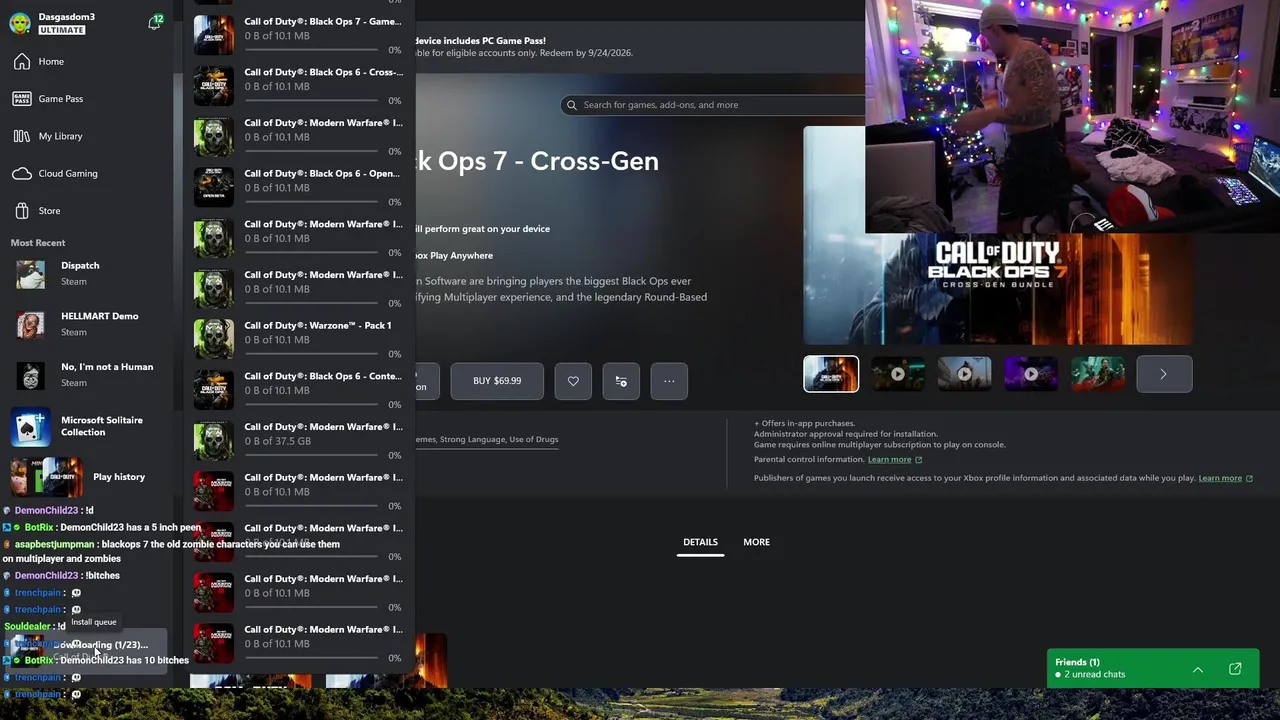Expand Friends chat panel chevron
Screen dimensions: 1280x720
pyautogui.click(x=1198, y=669)
